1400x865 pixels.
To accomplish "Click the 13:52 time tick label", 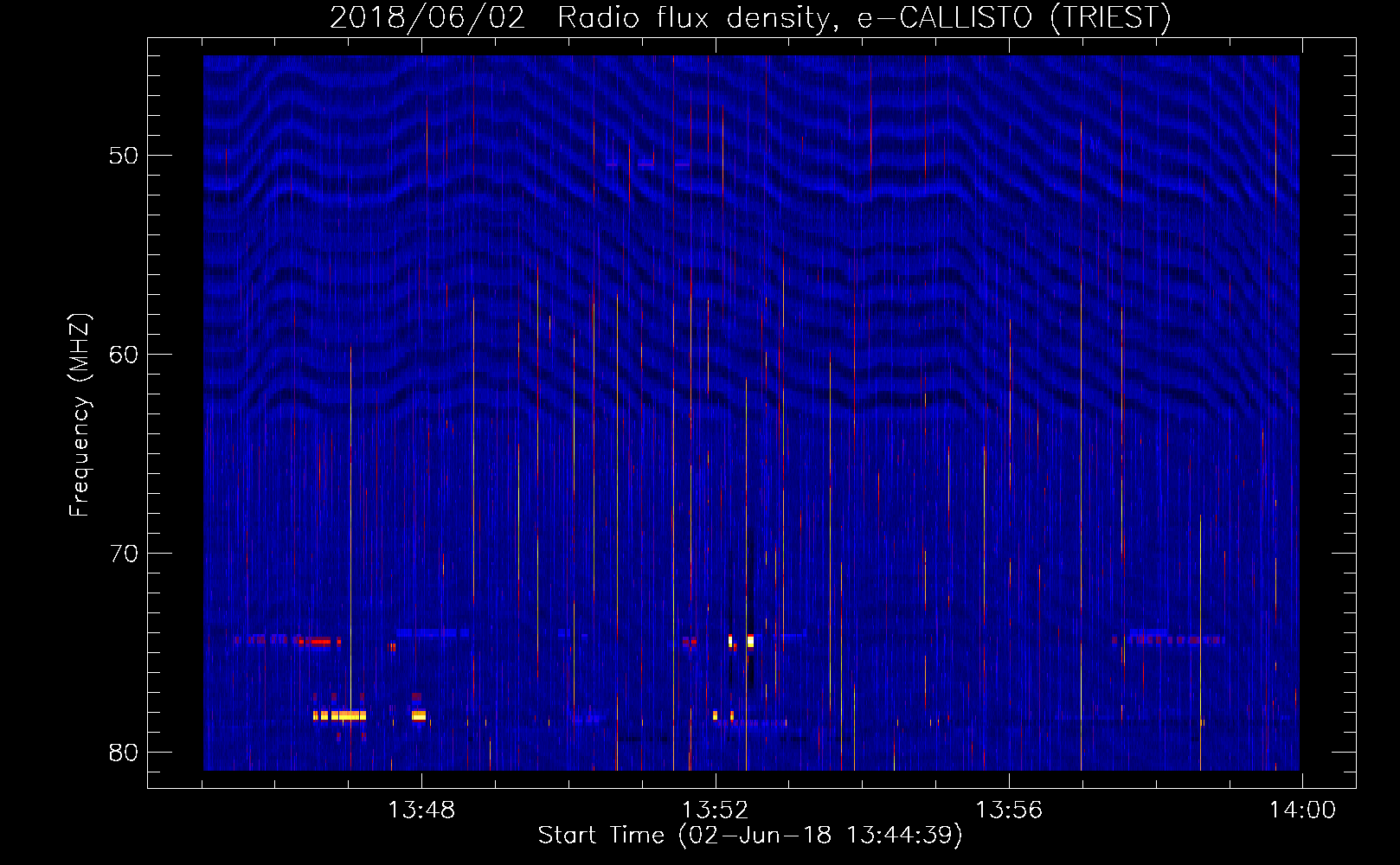I will click(x=715, y=811).
